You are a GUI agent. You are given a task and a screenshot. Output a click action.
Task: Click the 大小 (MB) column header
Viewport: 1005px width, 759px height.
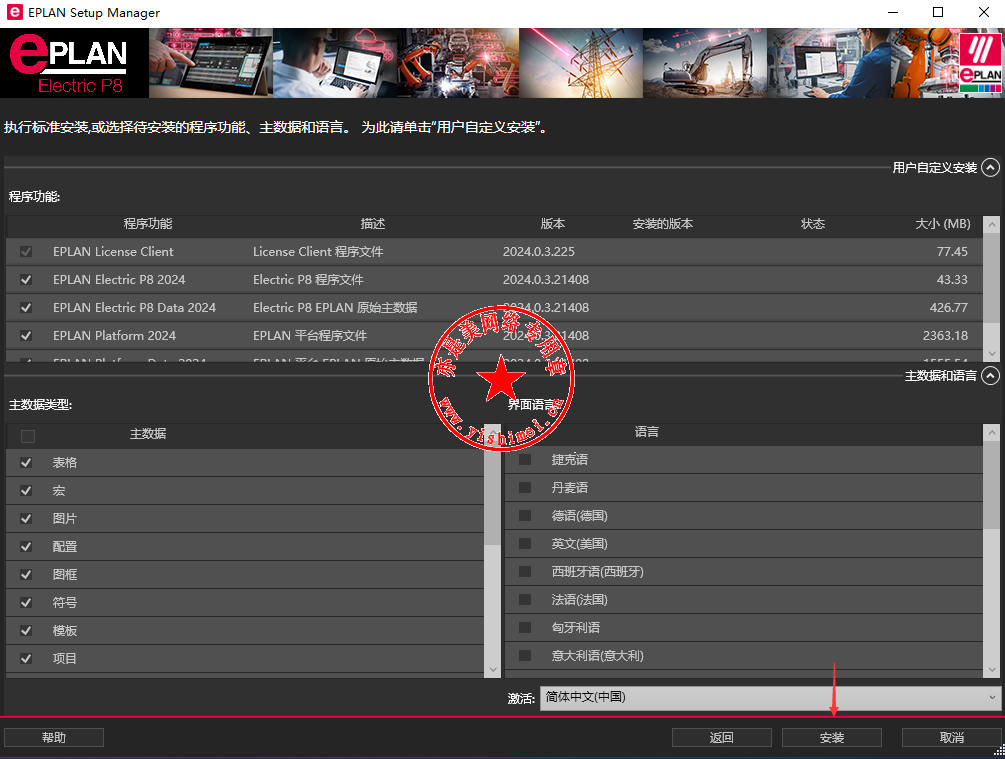tap(943, 224)
